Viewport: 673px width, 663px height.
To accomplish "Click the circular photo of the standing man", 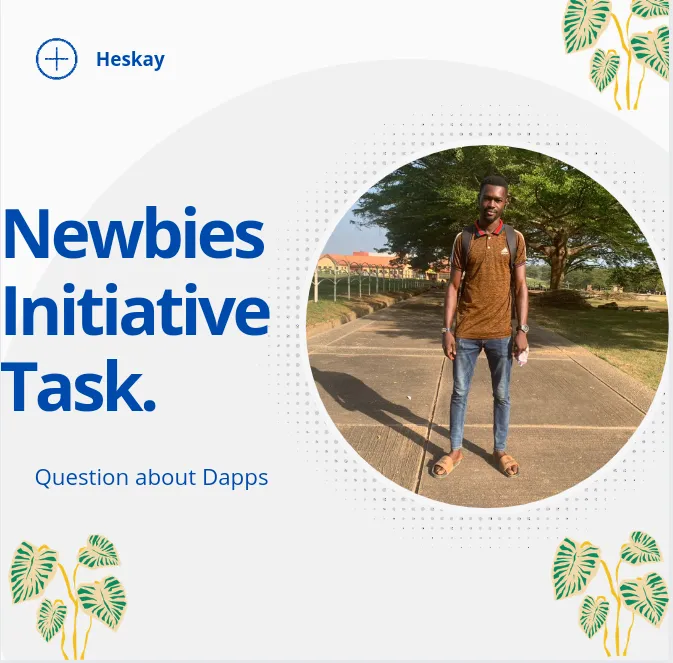I will [487, 327].
